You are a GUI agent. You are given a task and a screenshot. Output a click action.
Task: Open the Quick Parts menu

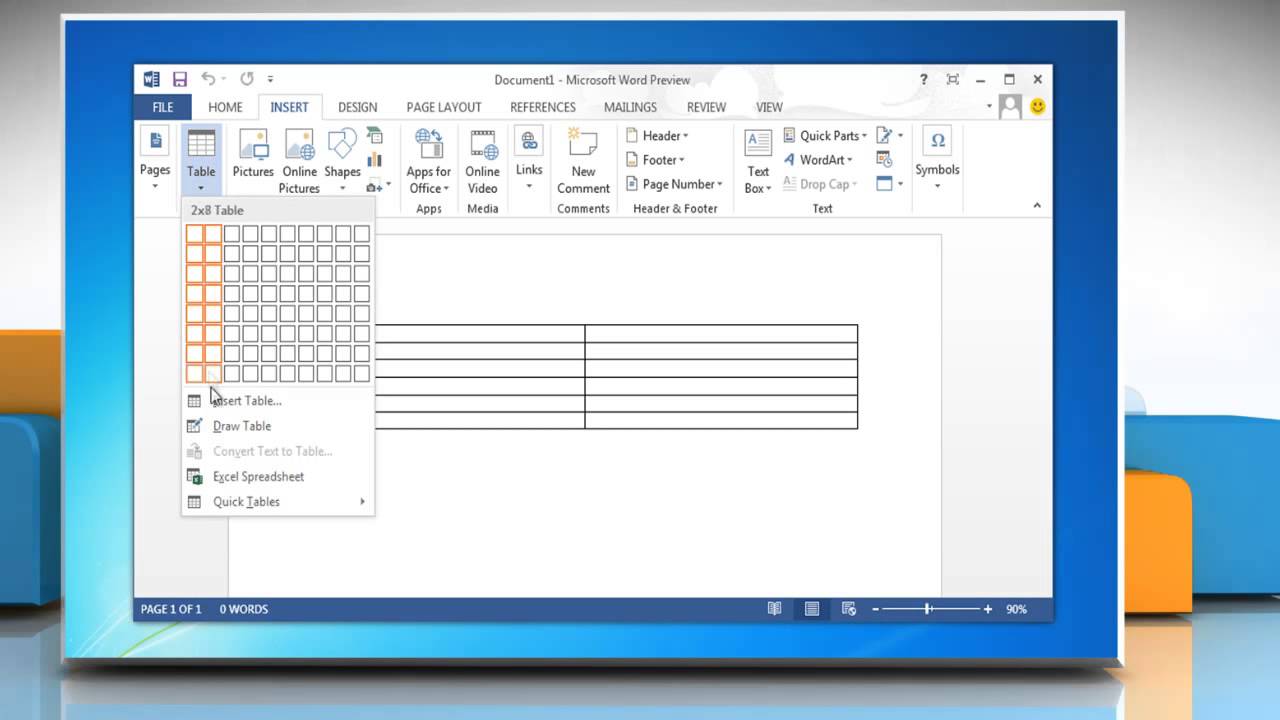[825, 136]
